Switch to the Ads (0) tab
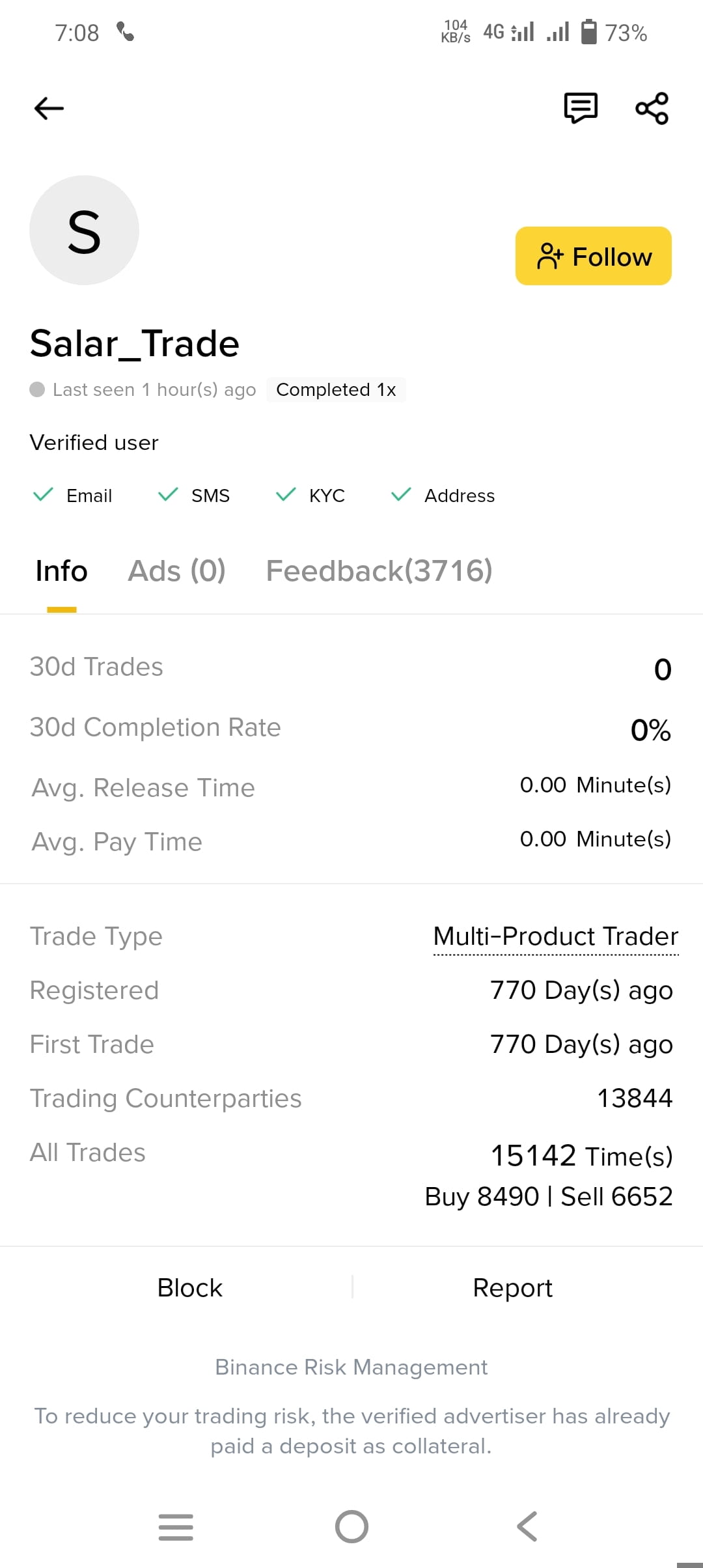This screenshot has width=703, height=1568. point(176,571)
